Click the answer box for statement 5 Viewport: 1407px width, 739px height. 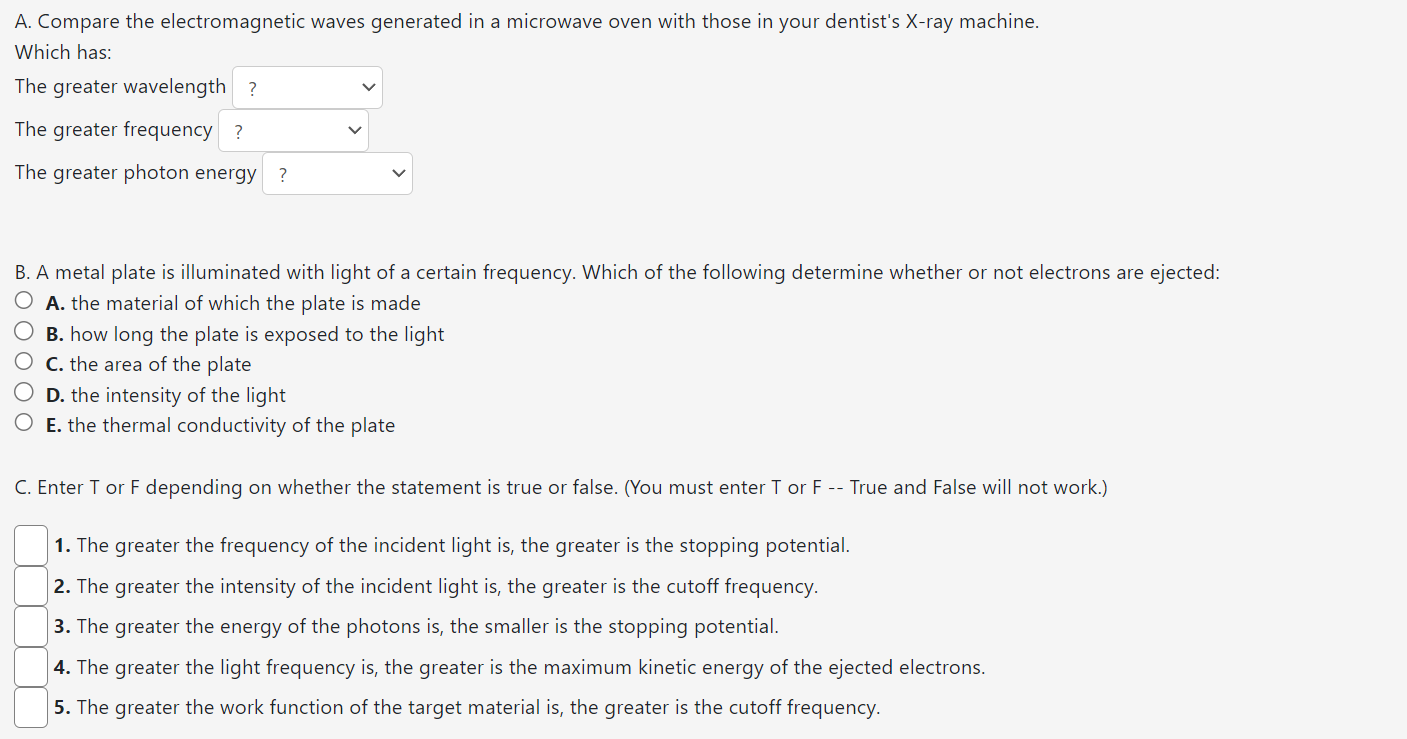[30, 707]
